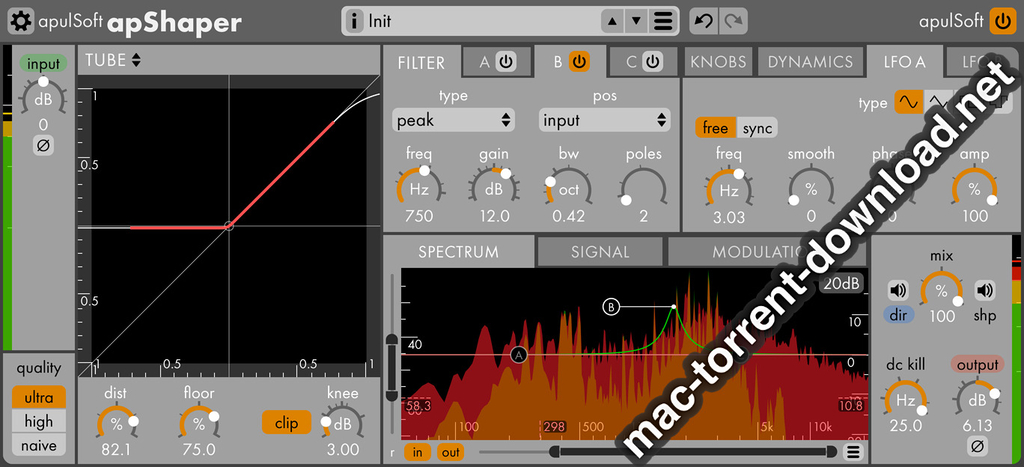Viewport: 1024px width, 467px height.
Task: Click the shaper curve center point handle
Action: pos(229,226)
